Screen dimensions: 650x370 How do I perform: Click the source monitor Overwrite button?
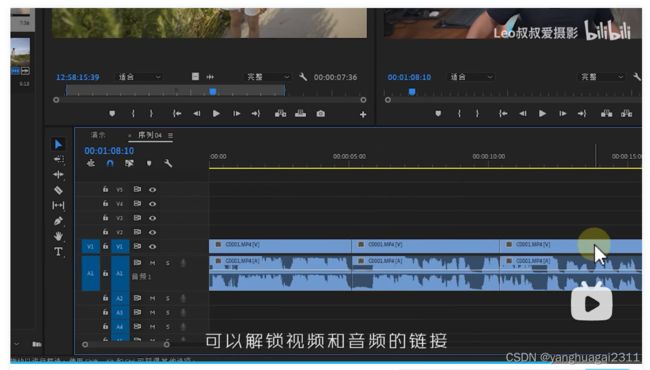click(301, 114)
